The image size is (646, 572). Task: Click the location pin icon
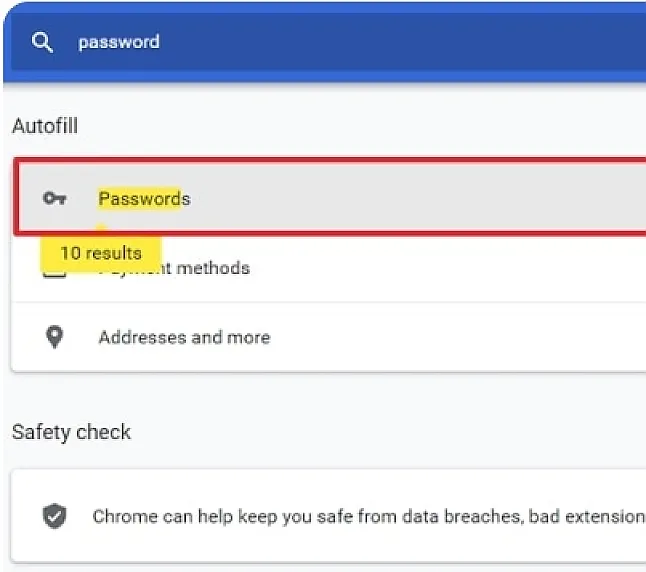pyautogui.click(x=54, y=337)
